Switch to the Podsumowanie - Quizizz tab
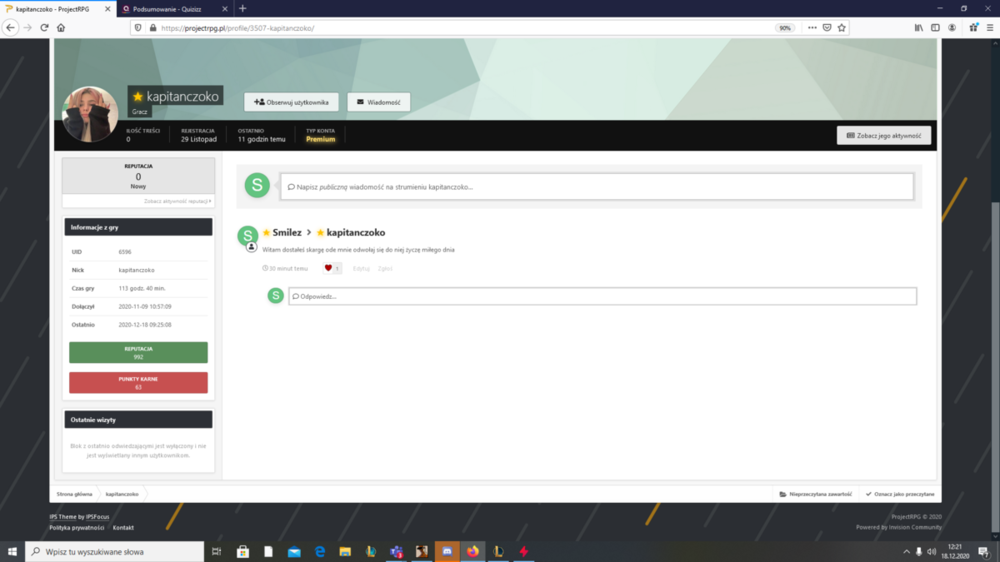 175,9
